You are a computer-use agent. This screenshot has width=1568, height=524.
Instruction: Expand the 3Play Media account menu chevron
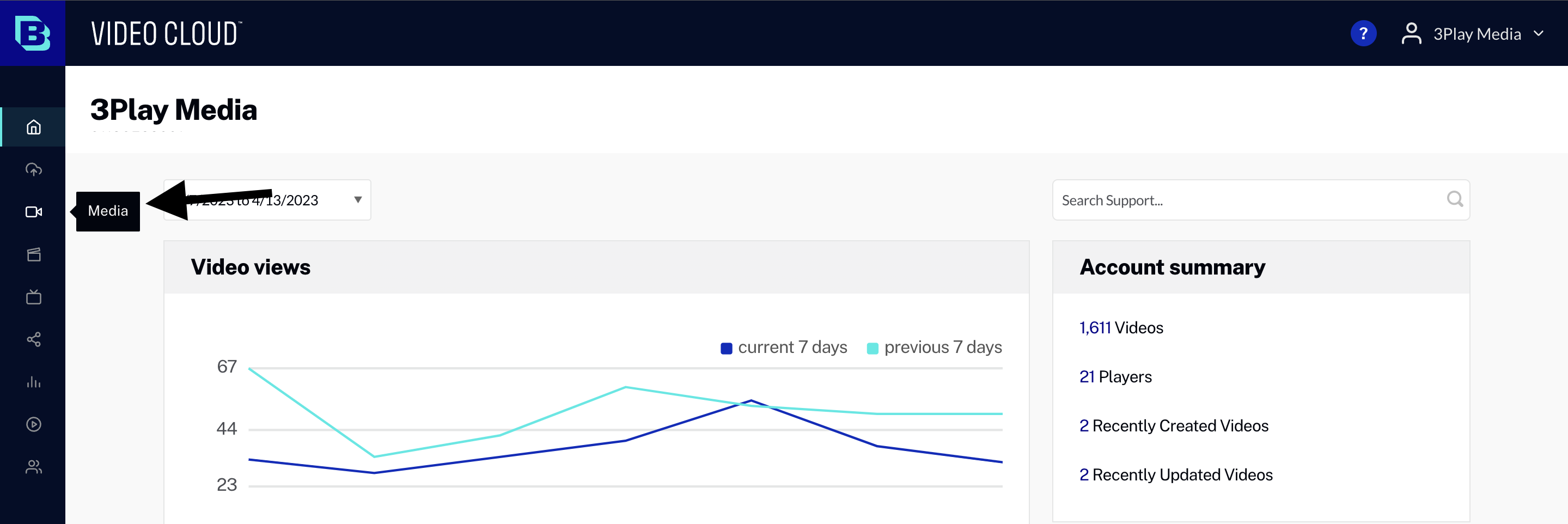(1538, 33)
